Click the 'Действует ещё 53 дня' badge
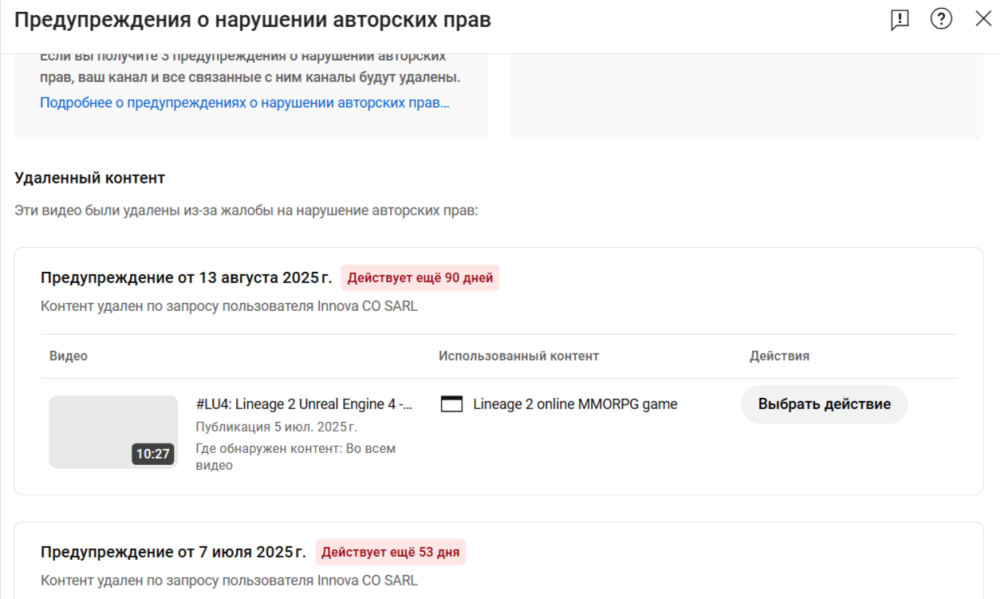This screenshot has height=599, width=1000. [x=391, y=552]
